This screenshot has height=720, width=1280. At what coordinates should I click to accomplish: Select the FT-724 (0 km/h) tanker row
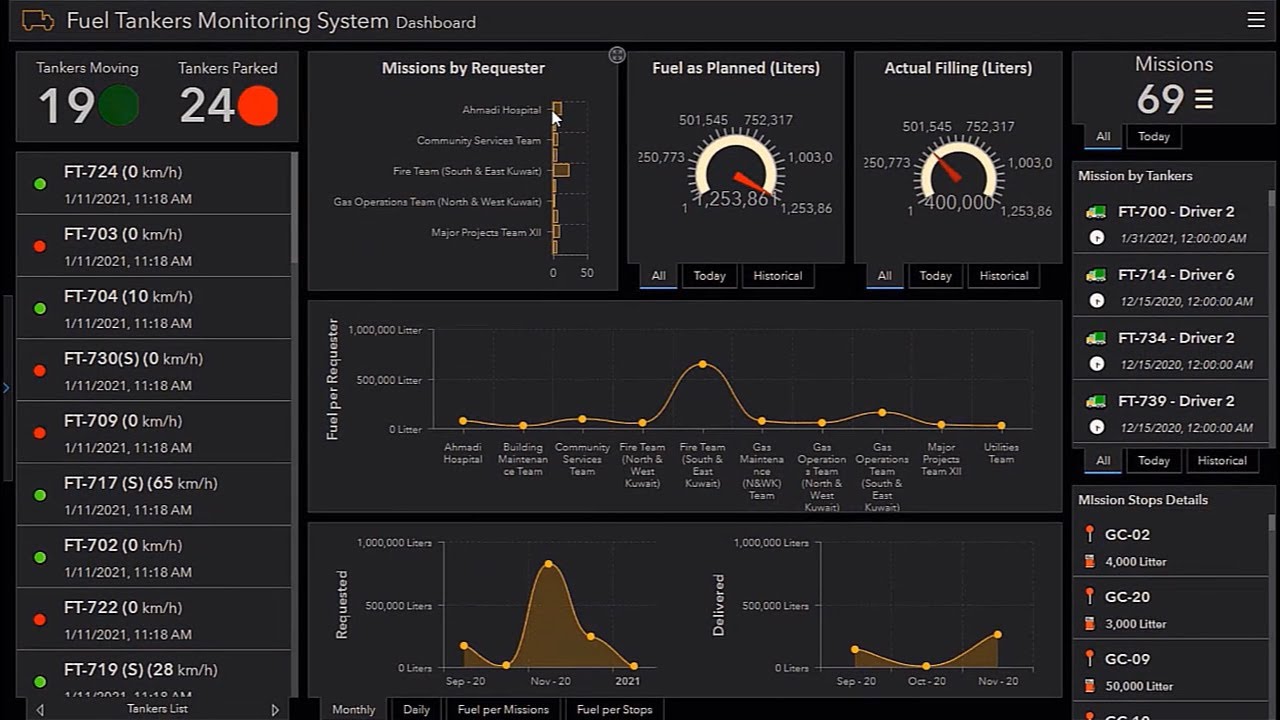(153, 184)
